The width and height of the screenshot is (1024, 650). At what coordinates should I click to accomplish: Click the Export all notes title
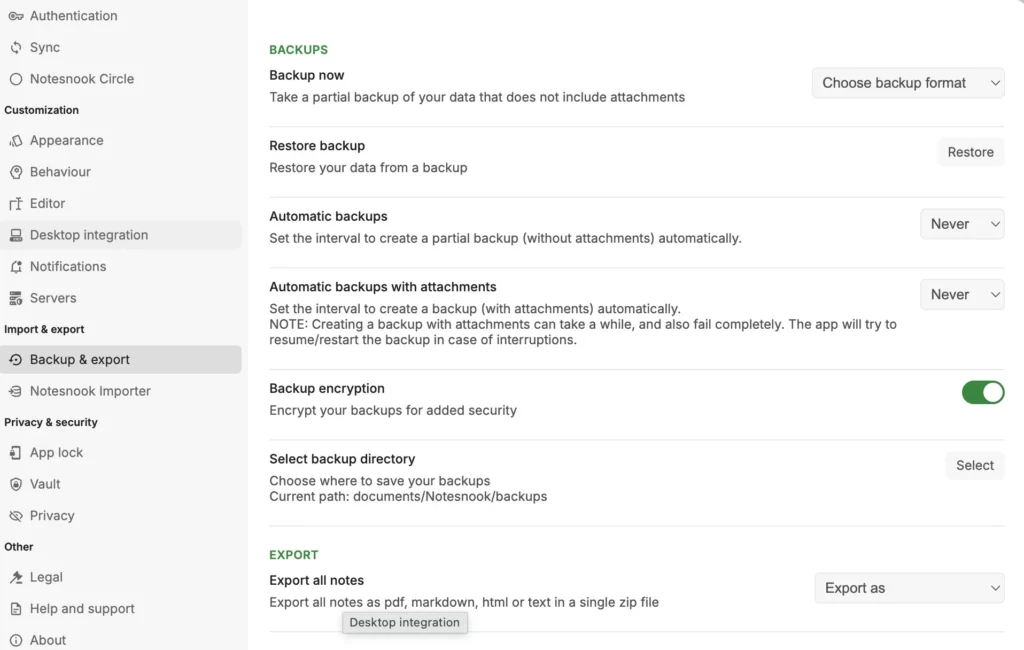(317, 580)
